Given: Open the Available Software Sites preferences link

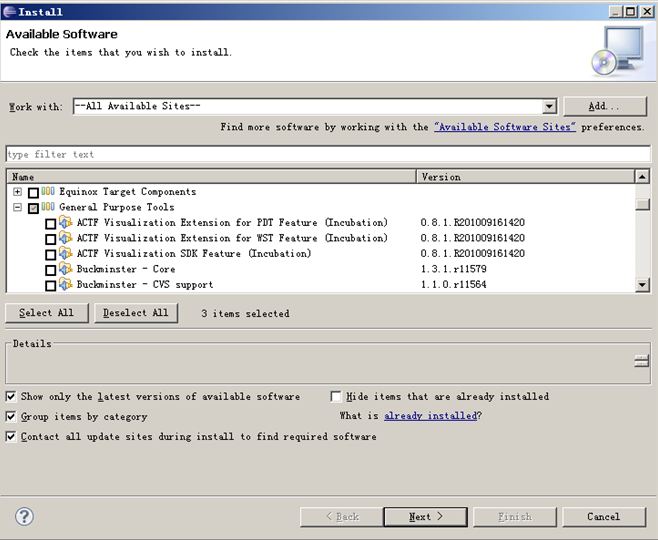Looking at the screenshot, I should pyautogui.click(x=505, y=127).
